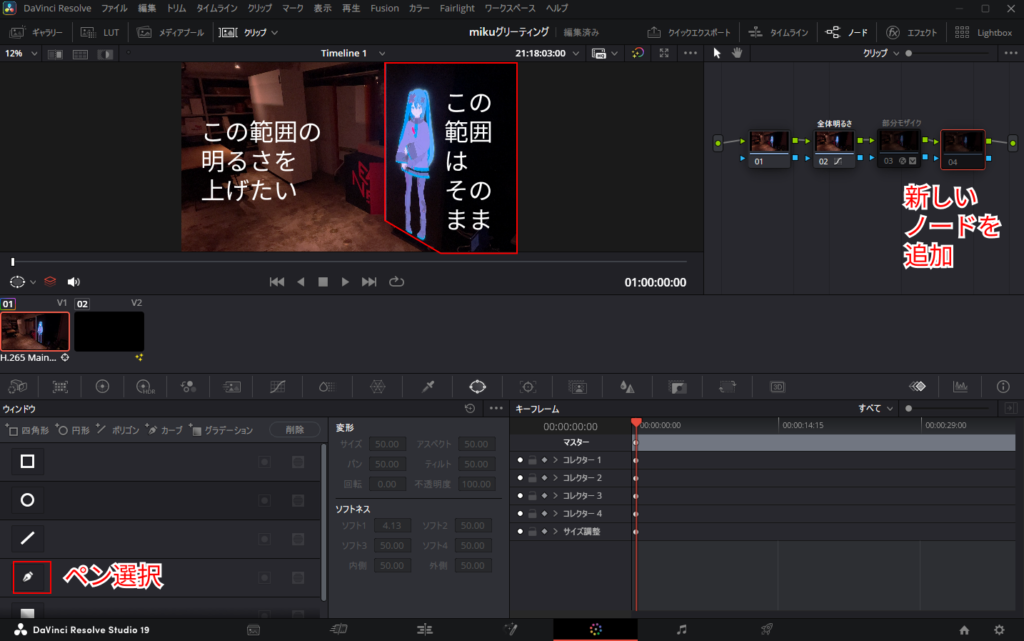Open the Color Wheels palette
This screenshot has width=1024, height=641.
click(x=103, y=387)
